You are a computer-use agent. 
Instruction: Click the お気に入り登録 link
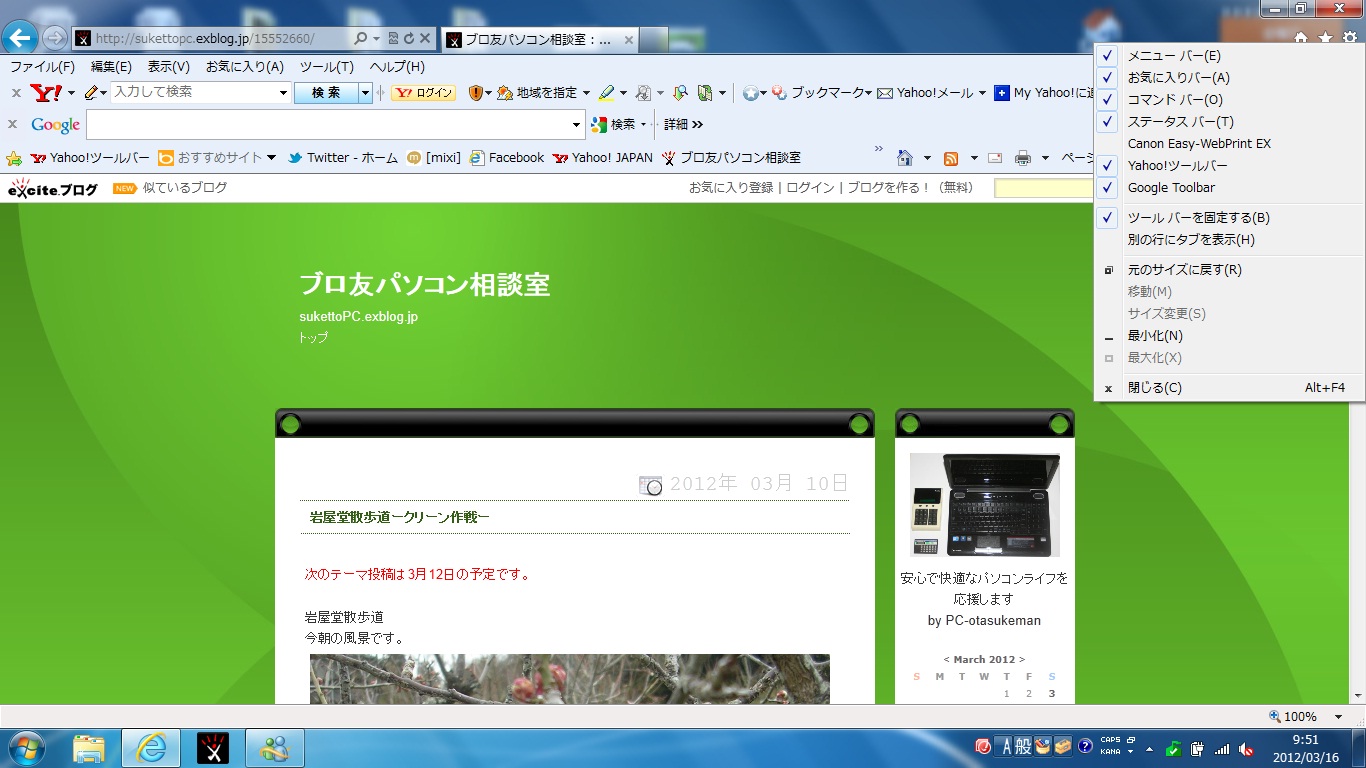tap(731, 188)
